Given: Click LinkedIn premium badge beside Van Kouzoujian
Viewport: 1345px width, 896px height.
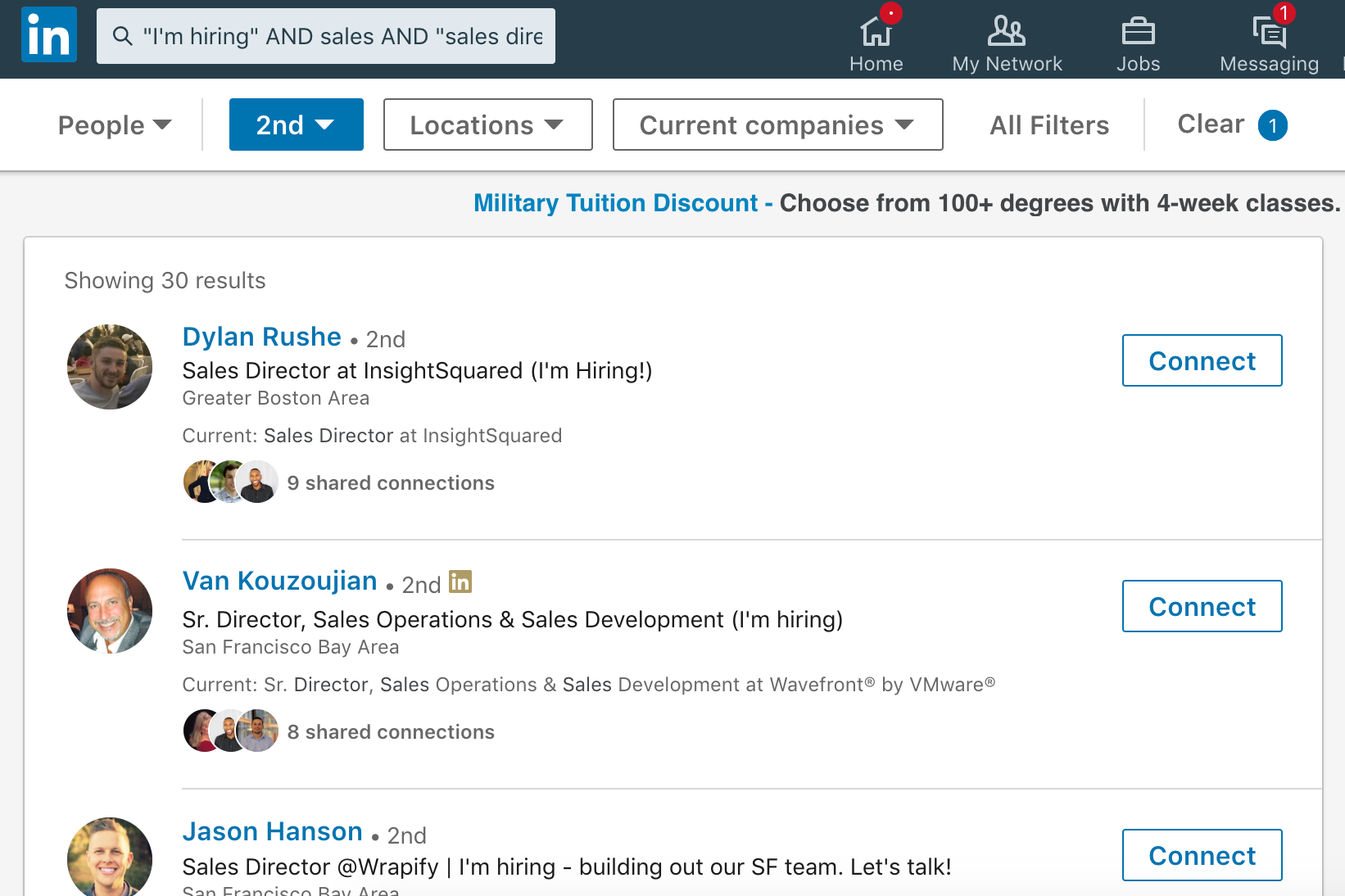Looking at the screenshot, I should click(x=460, y=581).
